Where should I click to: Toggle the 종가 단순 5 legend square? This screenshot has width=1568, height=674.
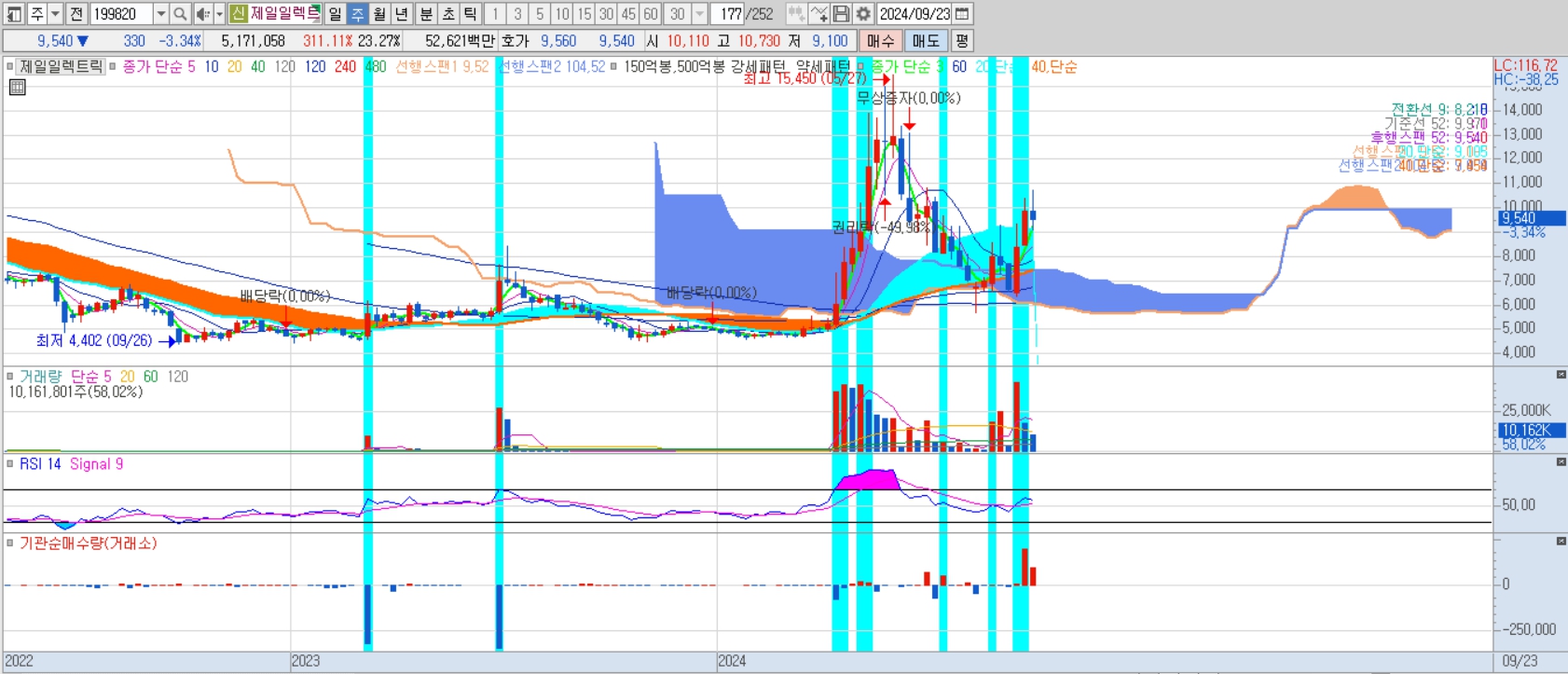click(x=113, y=67)
